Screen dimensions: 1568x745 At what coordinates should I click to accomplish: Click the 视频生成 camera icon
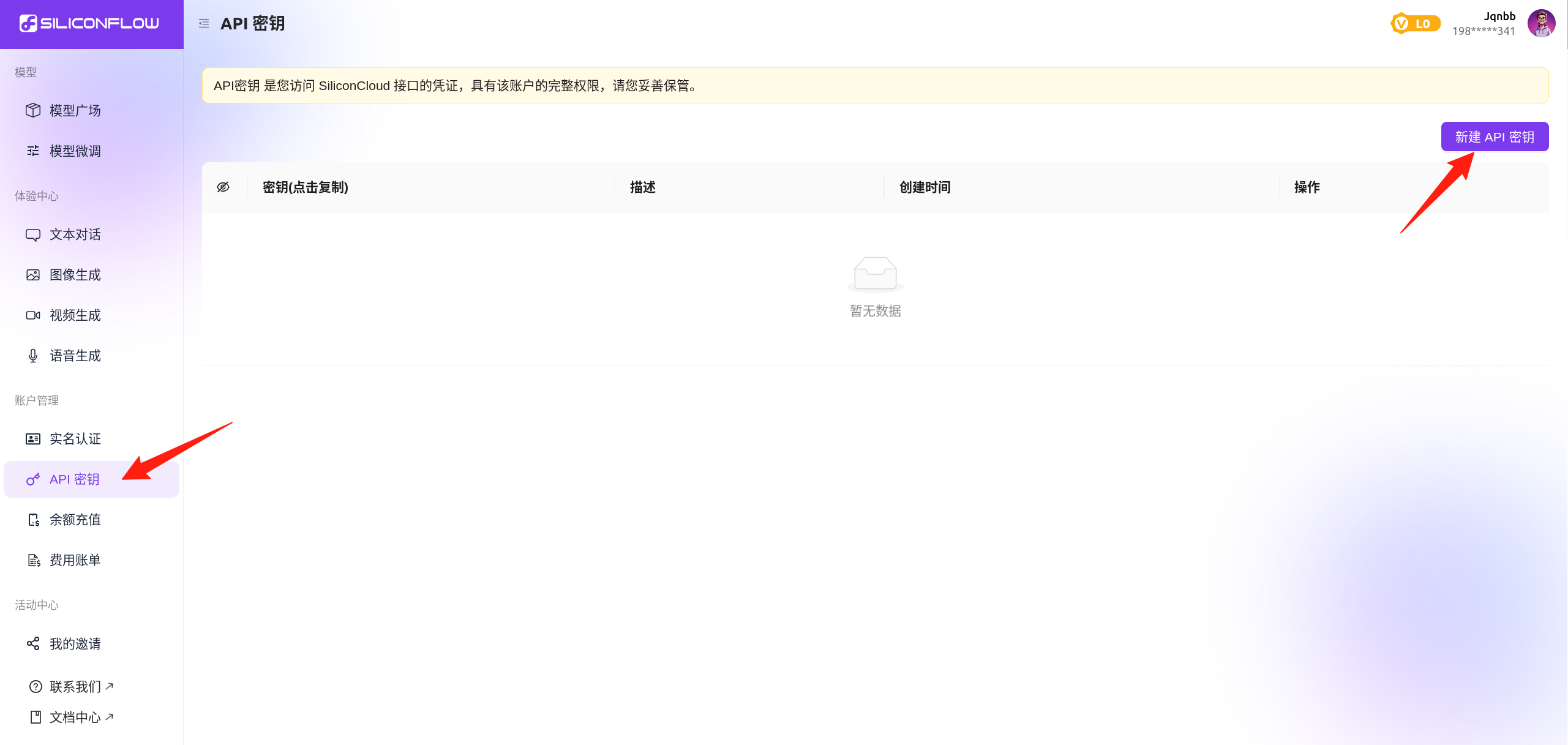click(33, 315)
